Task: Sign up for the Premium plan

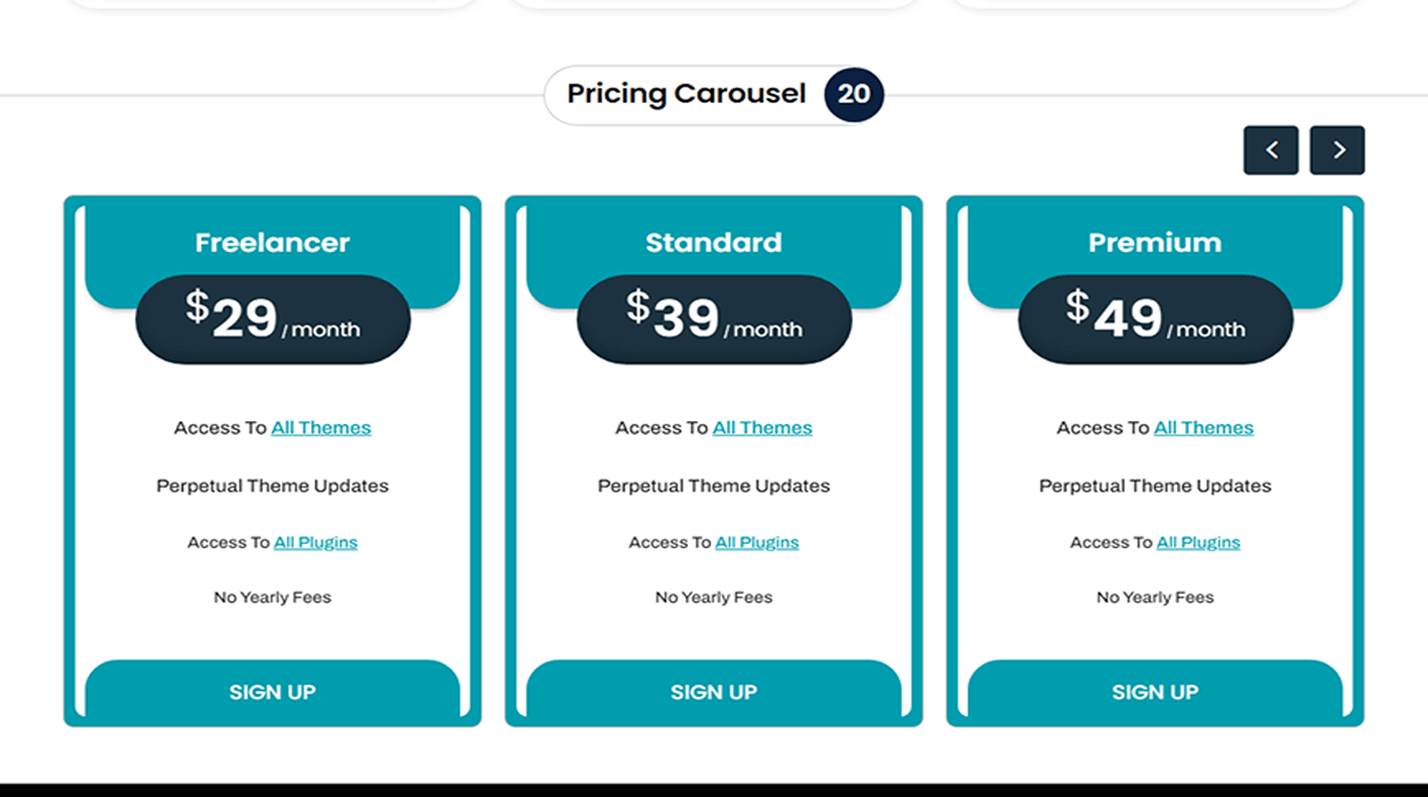Action: (1154, 692)
